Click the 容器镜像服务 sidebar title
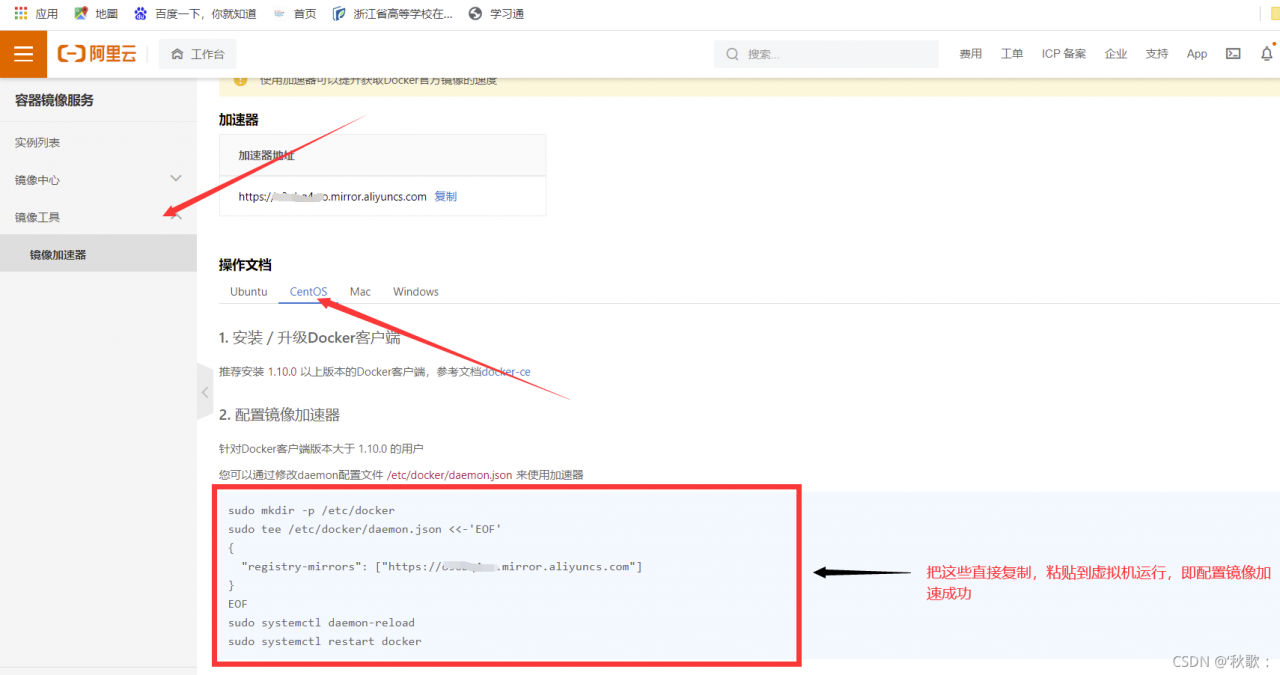 tap(54, 101)
